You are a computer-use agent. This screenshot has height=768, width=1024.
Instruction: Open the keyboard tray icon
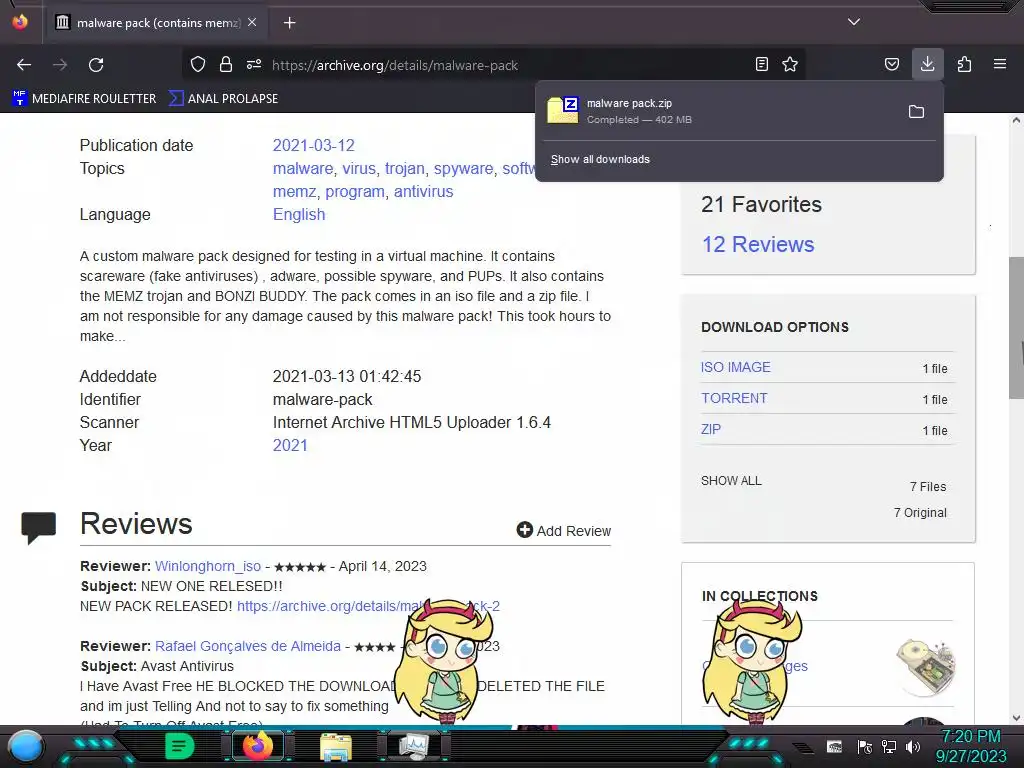[x=834, y=746]
